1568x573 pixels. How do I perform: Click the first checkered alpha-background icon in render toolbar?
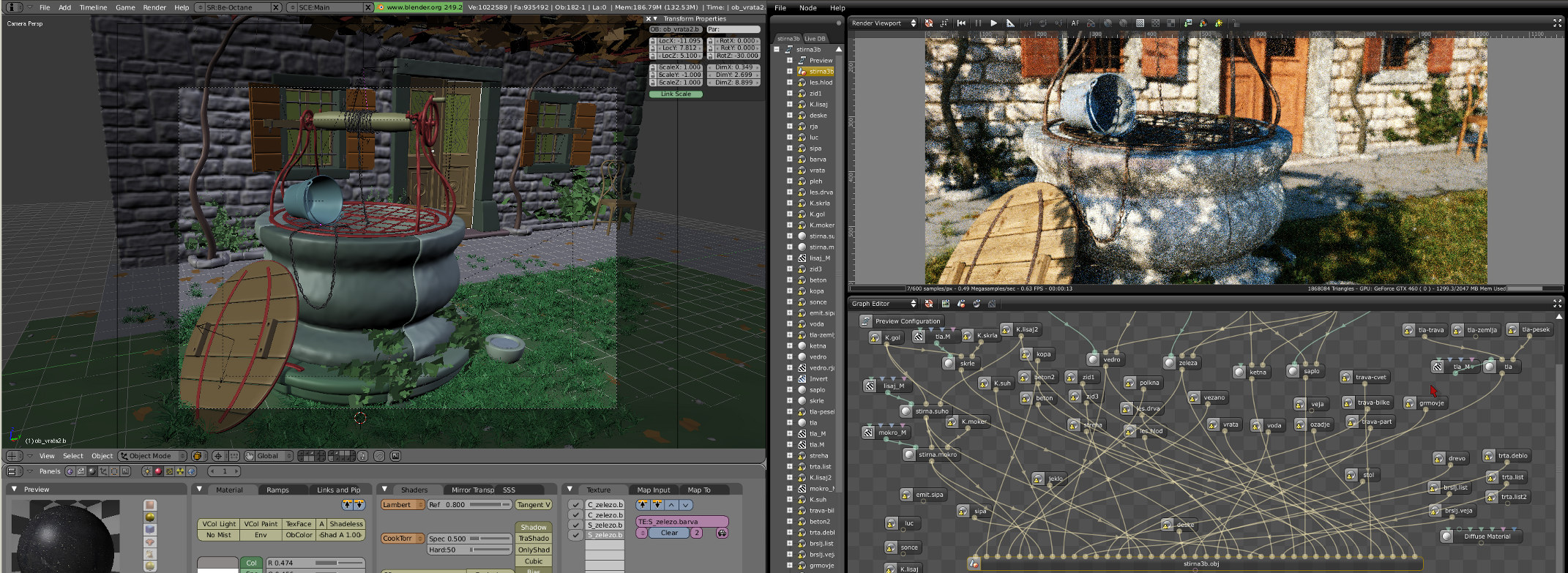[1140, 23]
